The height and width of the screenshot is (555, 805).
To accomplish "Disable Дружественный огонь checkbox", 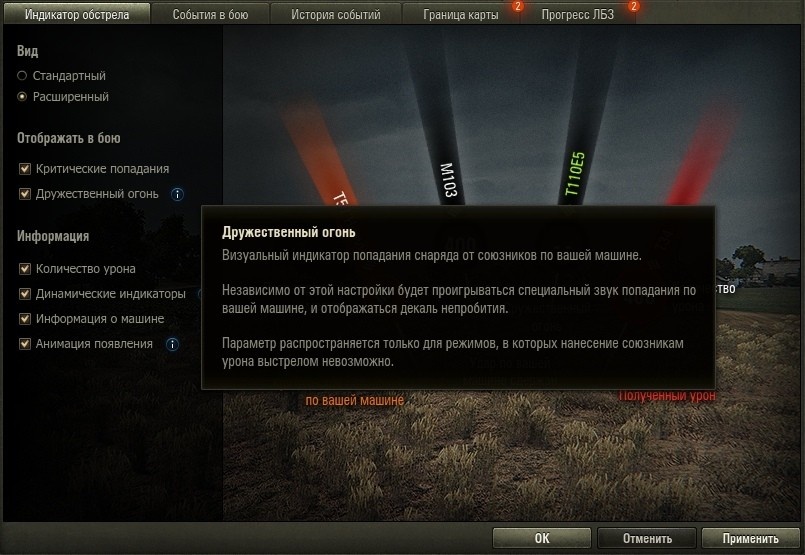I will 25,194.
